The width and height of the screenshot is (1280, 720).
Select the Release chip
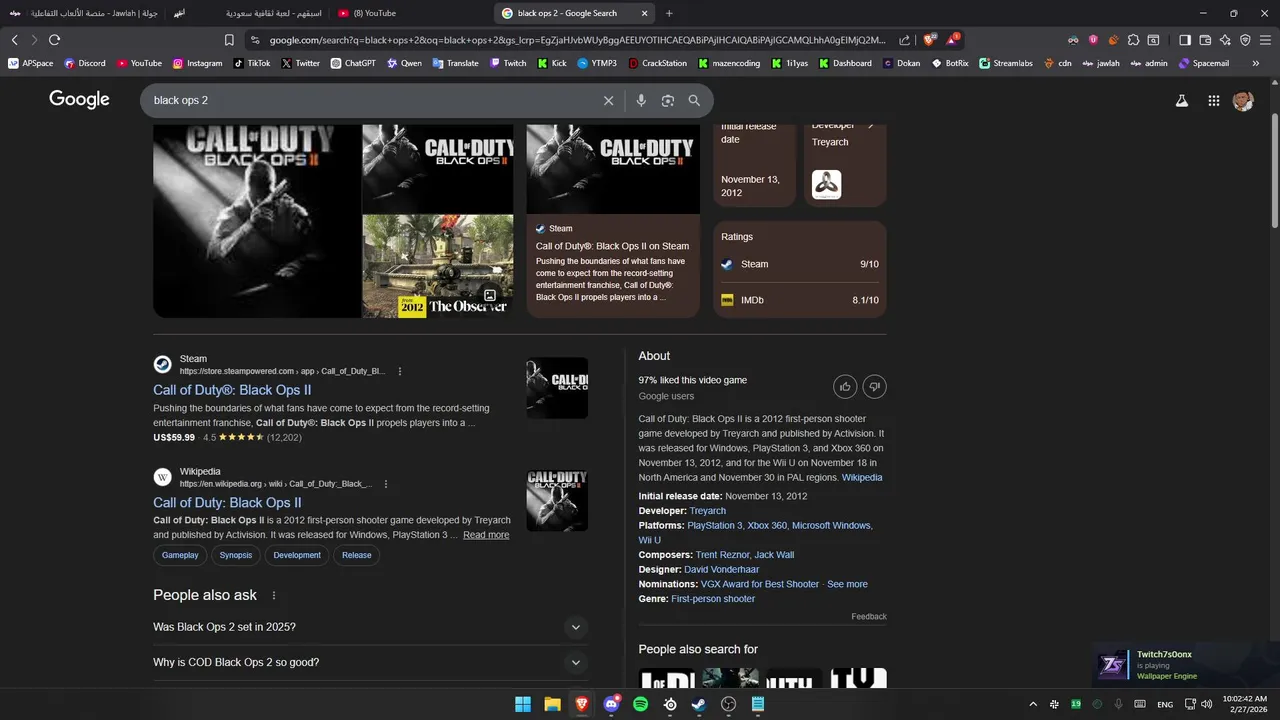[x=356, y=555]
